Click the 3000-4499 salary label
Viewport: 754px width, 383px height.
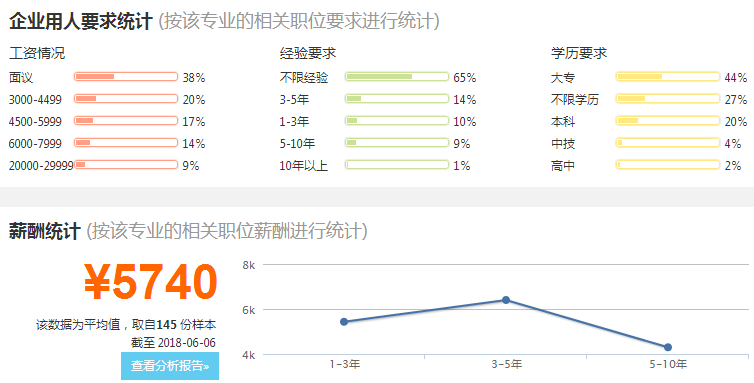click(x=35, y=100)
